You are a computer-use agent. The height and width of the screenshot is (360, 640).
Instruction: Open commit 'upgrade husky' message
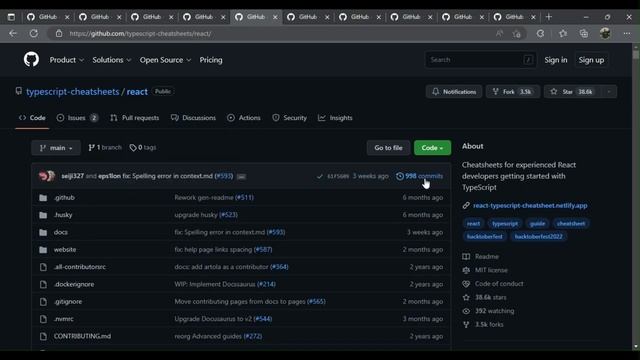[196, 215]
